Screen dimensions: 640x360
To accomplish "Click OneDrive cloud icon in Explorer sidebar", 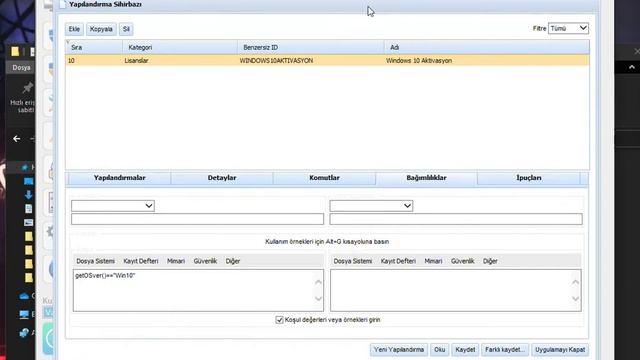I will 24,296.
